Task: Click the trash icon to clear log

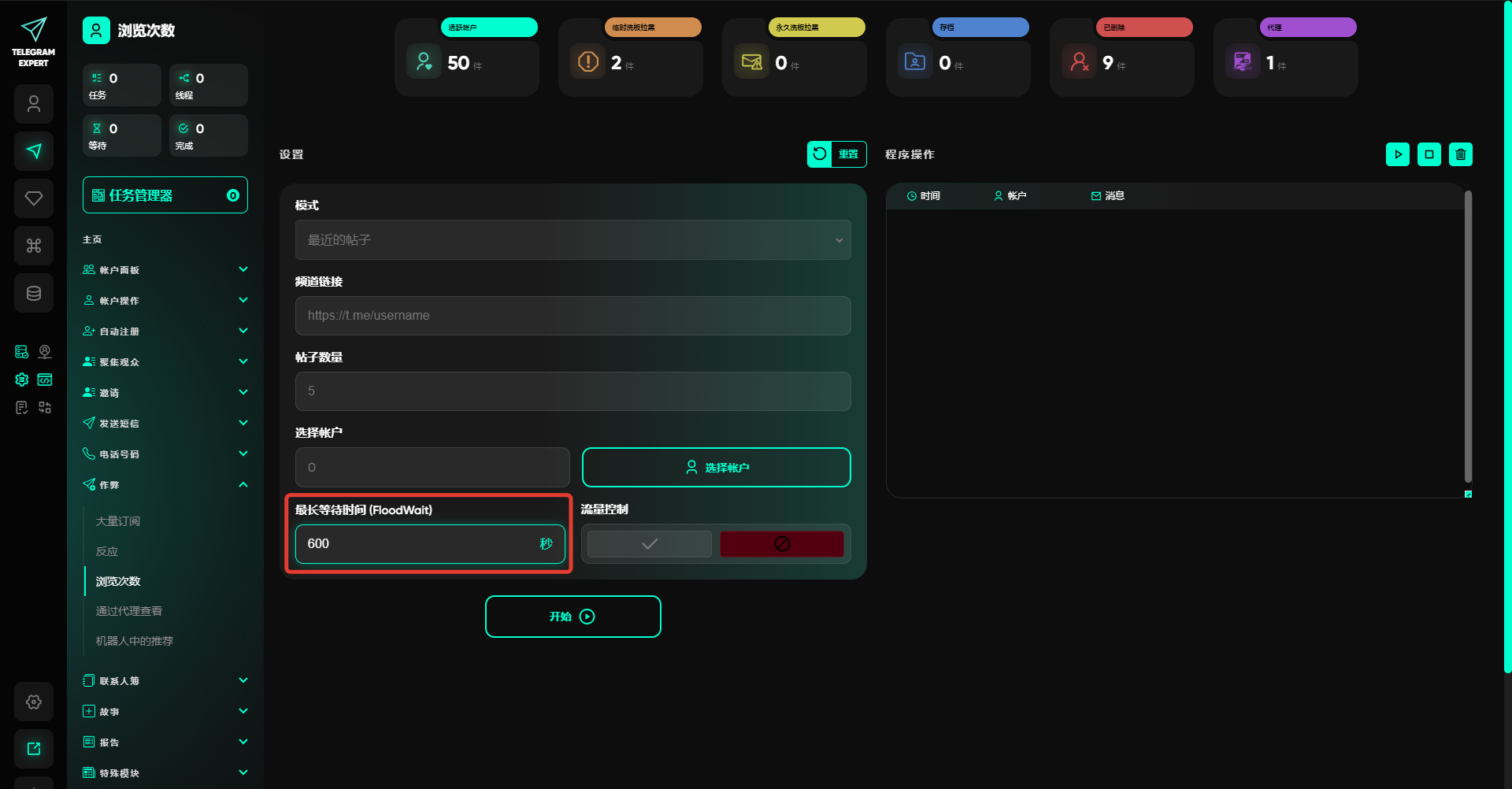Action: click(1460, 154)
